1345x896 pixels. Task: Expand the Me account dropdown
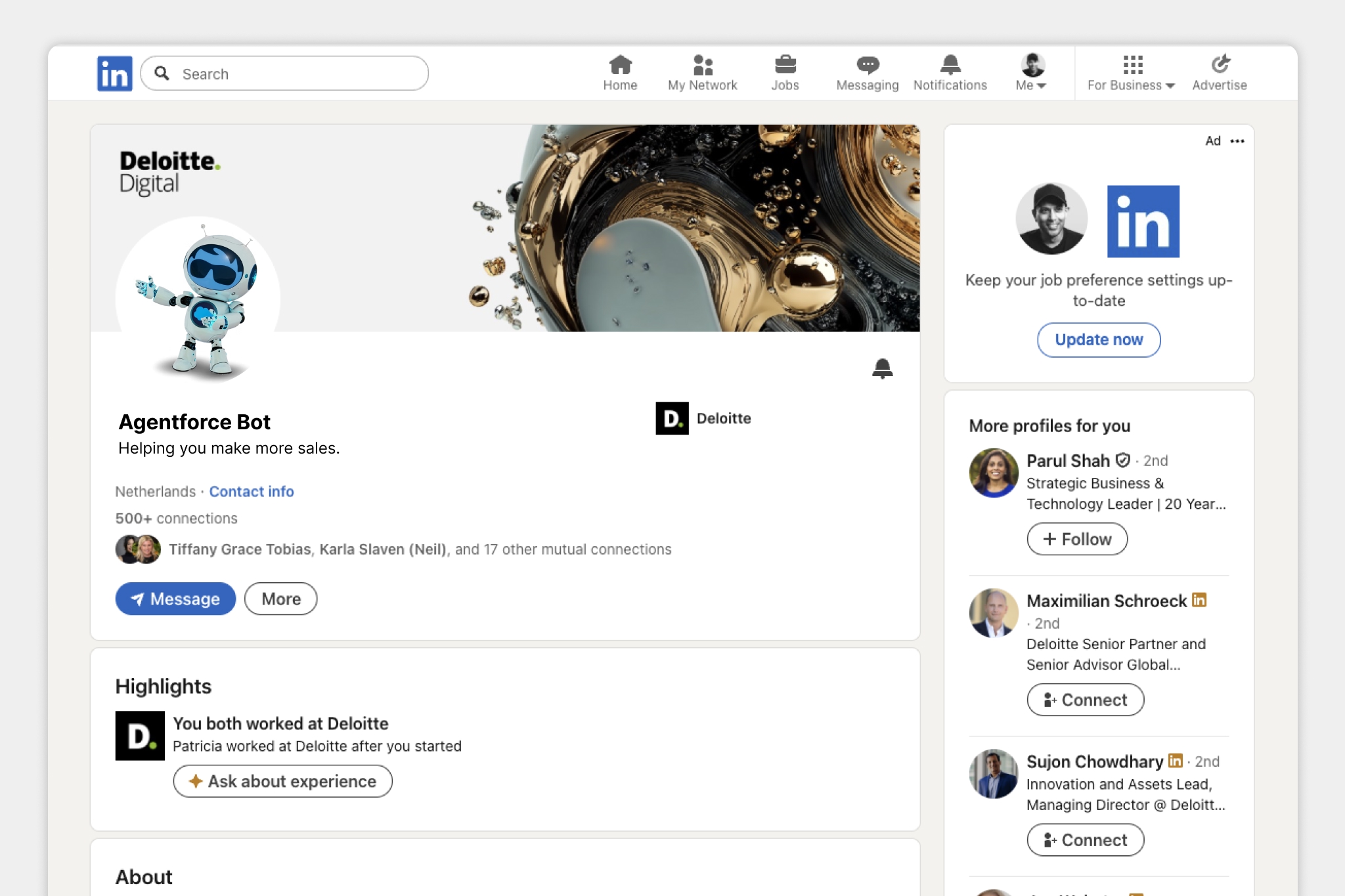click(1032, 73)
